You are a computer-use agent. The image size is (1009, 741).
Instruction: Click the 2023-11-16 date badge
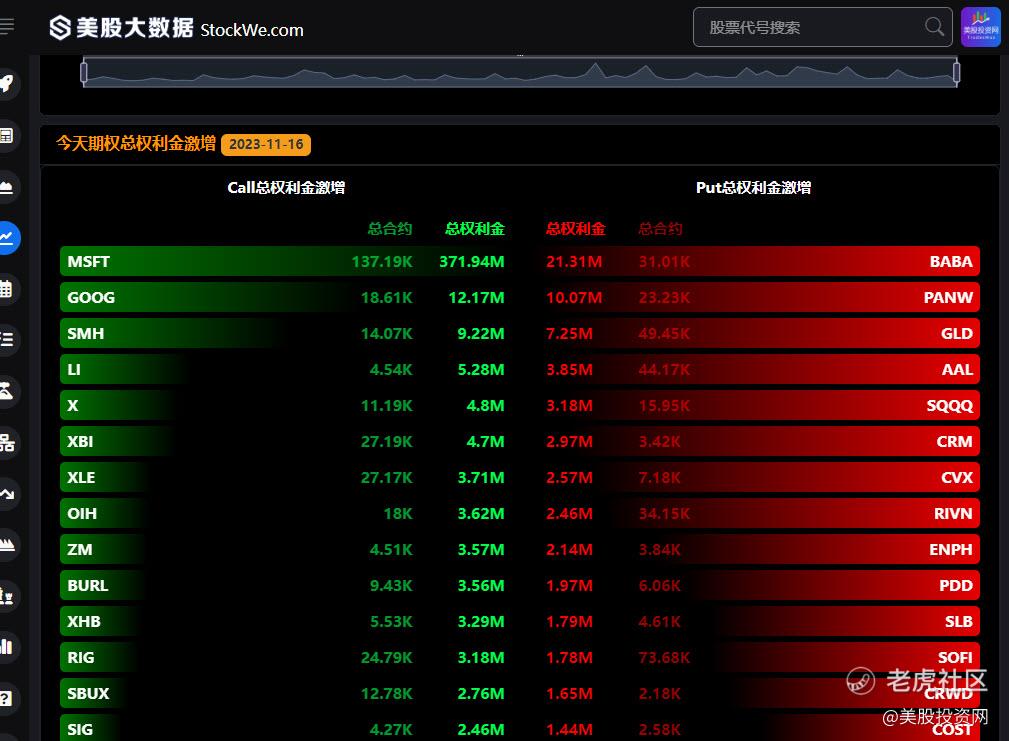[266, 144]
